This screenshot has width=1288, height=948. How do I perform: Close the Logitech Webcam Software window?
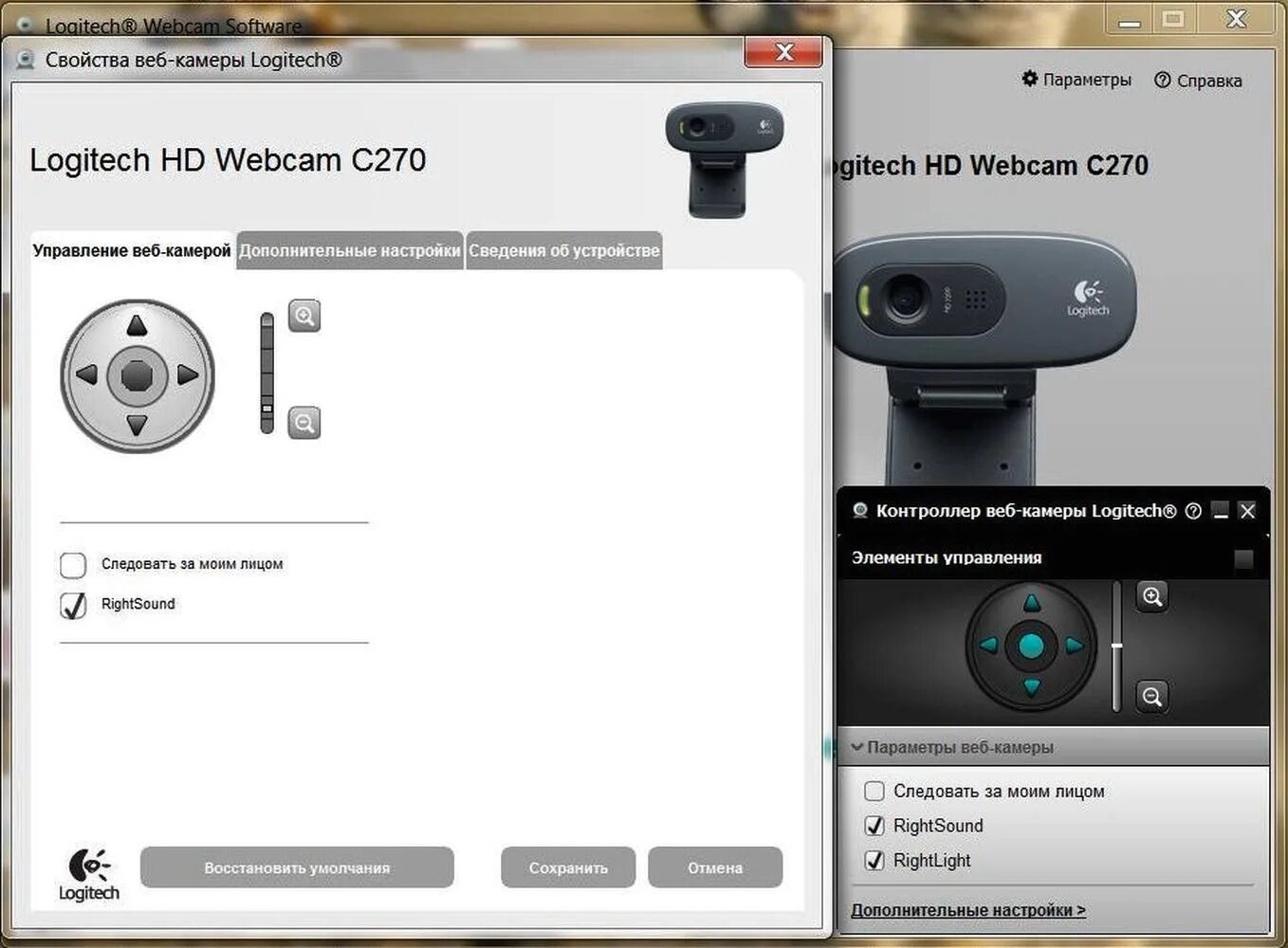coord(1236,19)
